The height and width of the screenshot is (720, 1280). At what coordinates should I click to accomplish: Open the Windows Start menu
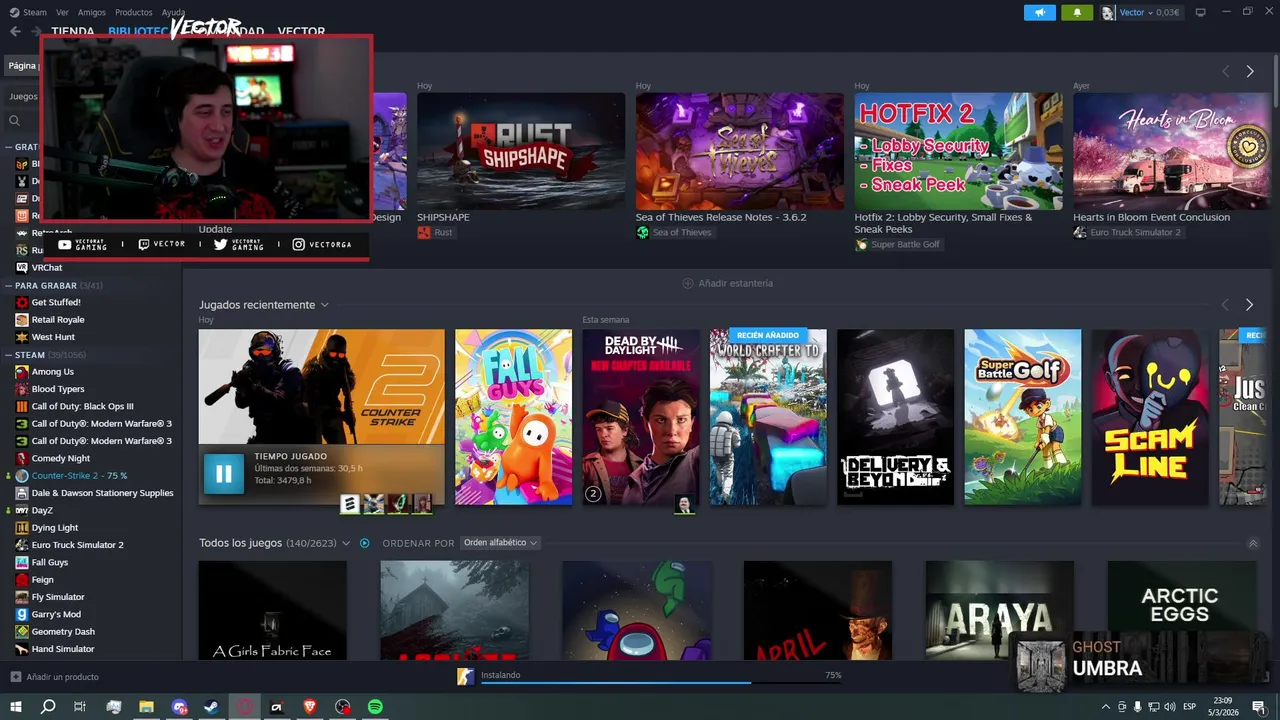coord(15,707)
